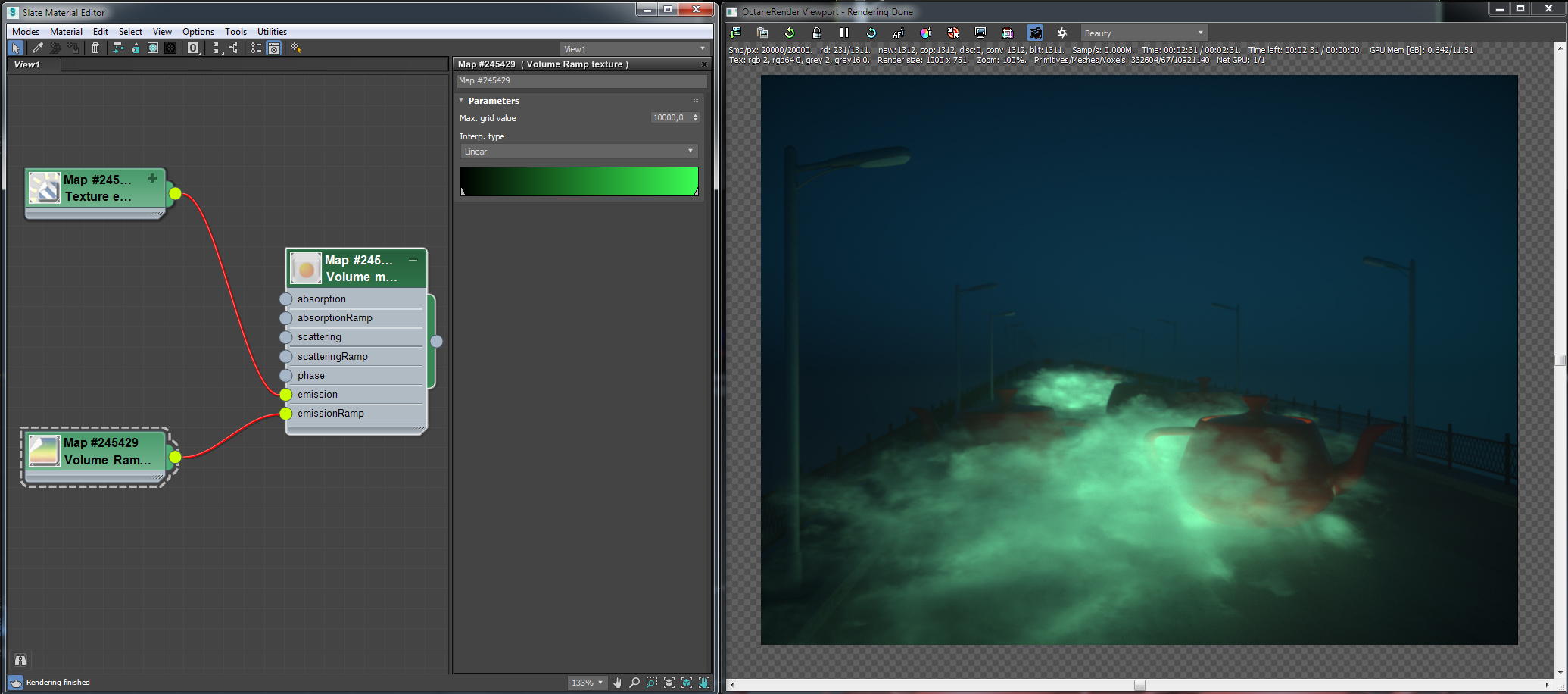The height and width of the screenshot is (694, 1568).
Task: Open the Beauty render pass dropdown
Action: click(1143, 33)
